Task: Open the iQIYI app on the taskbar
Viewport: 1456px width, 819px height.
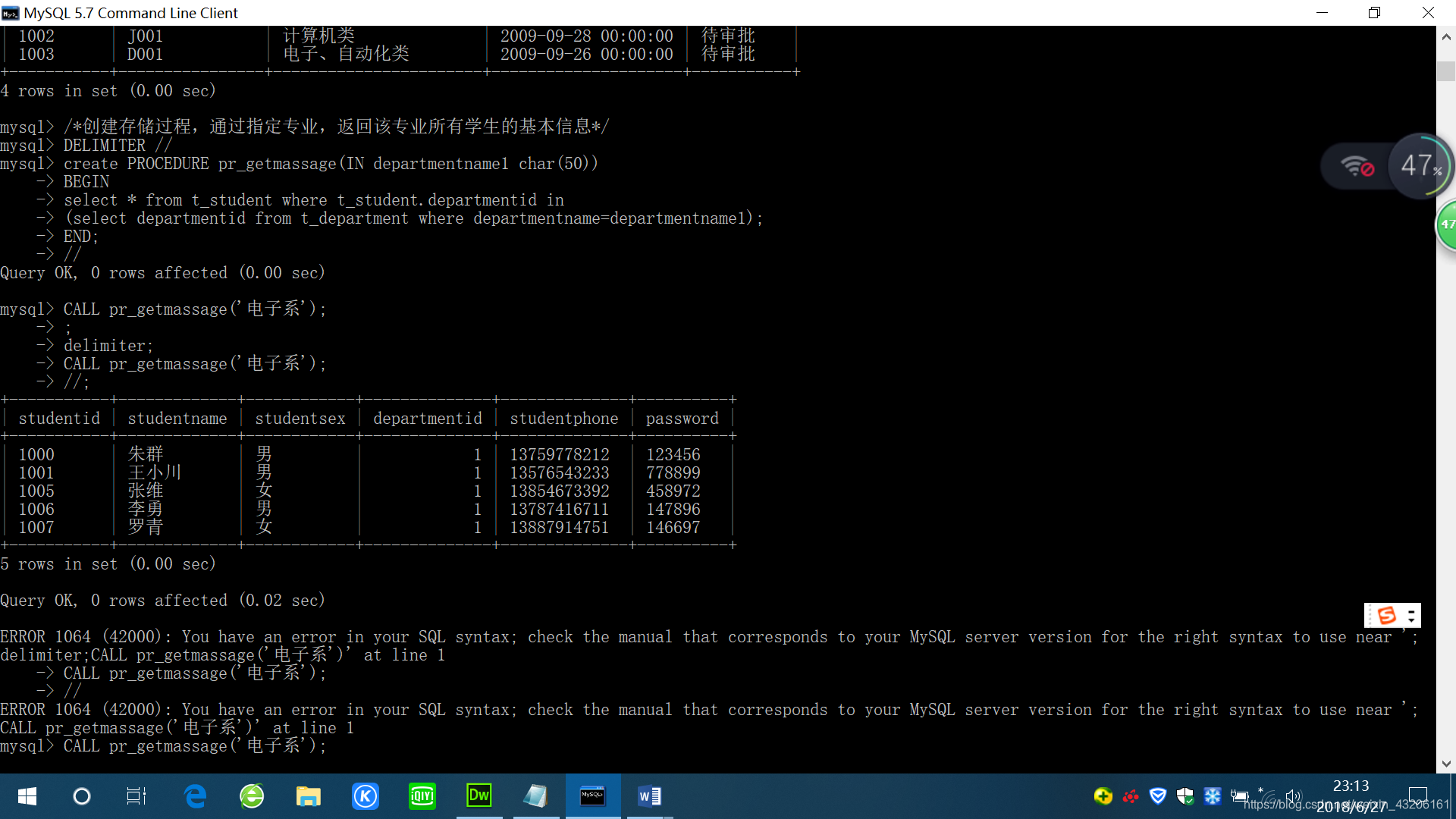Action: click(x=422, y=796)
